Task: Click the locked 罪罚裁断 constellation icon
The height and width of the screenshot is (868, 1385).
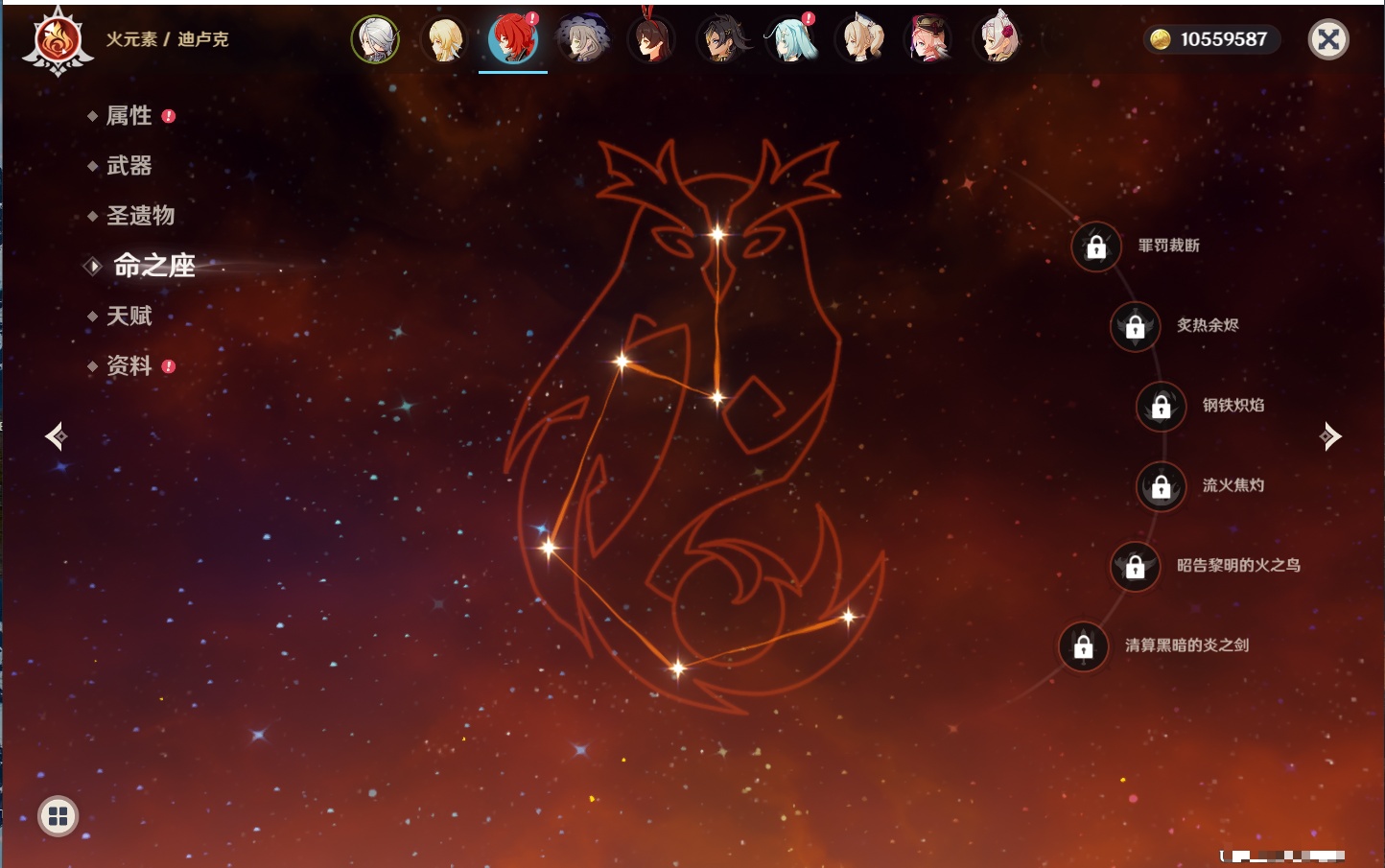Action: 1096,246
